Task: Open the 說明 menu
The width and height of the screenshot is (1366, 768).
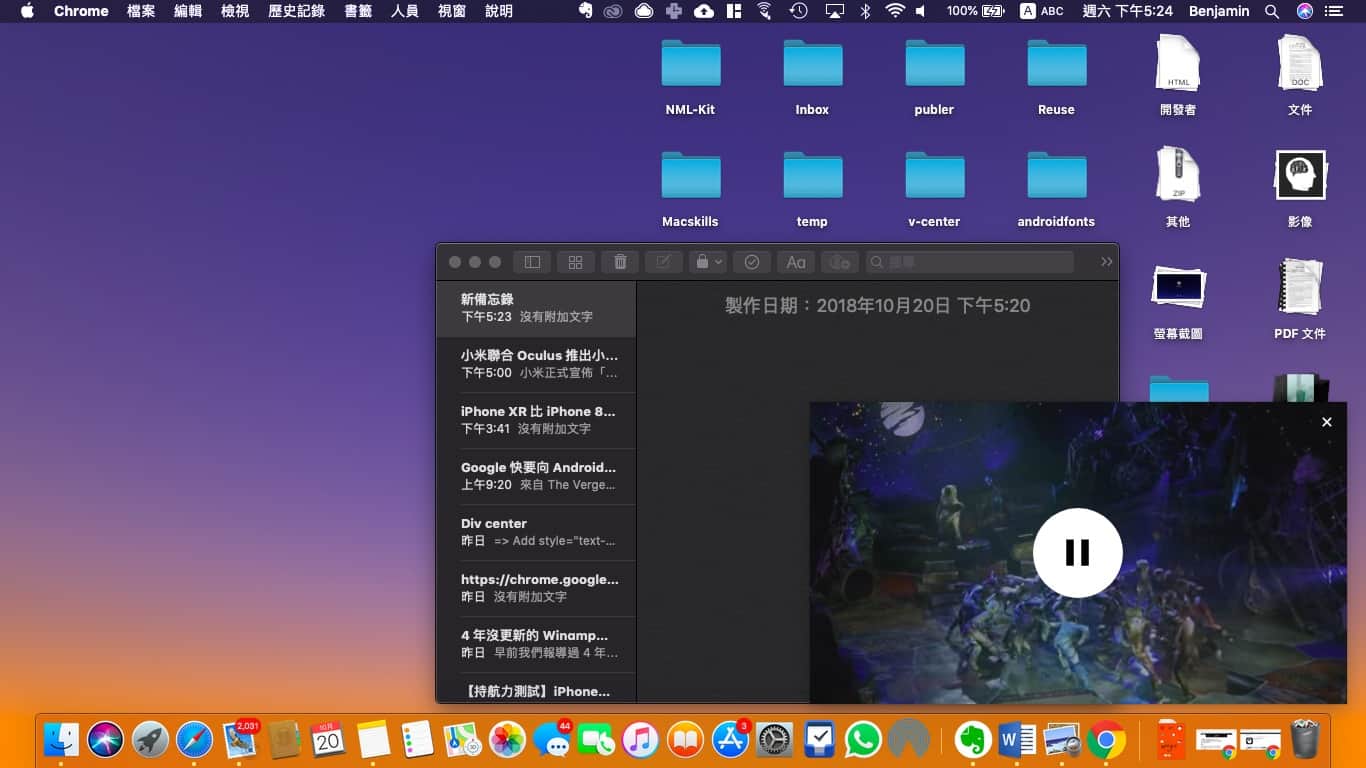Action: [499, 11]
